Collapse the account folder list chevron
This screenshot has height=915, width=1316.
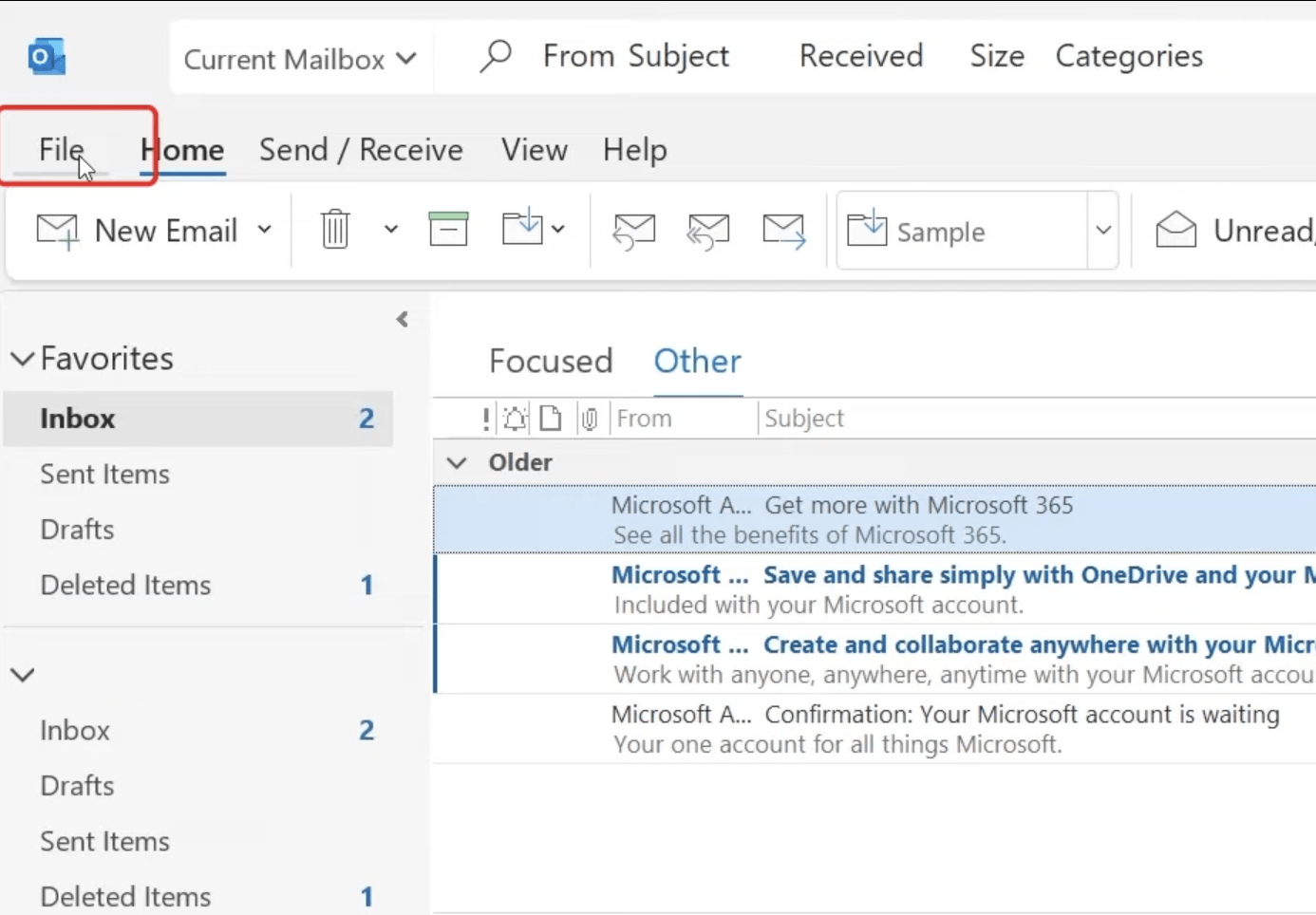coord(23,675)
